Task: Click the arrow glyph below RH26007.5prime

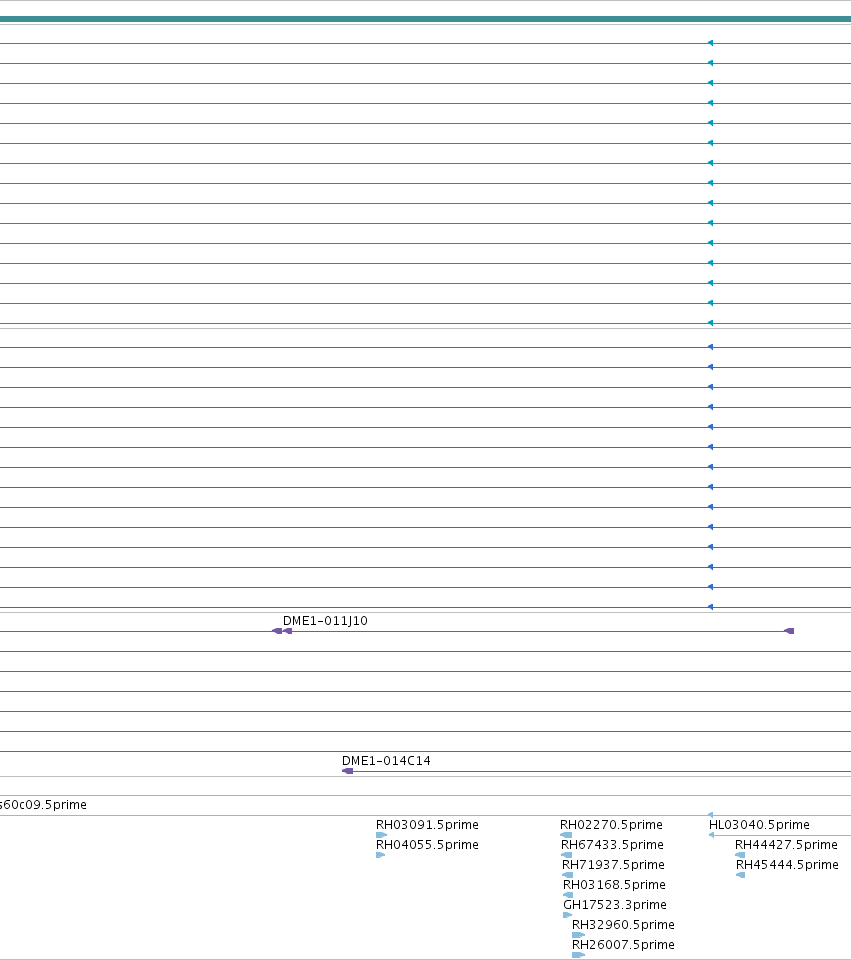Action: pyautogui.click(x=579, y=955)
